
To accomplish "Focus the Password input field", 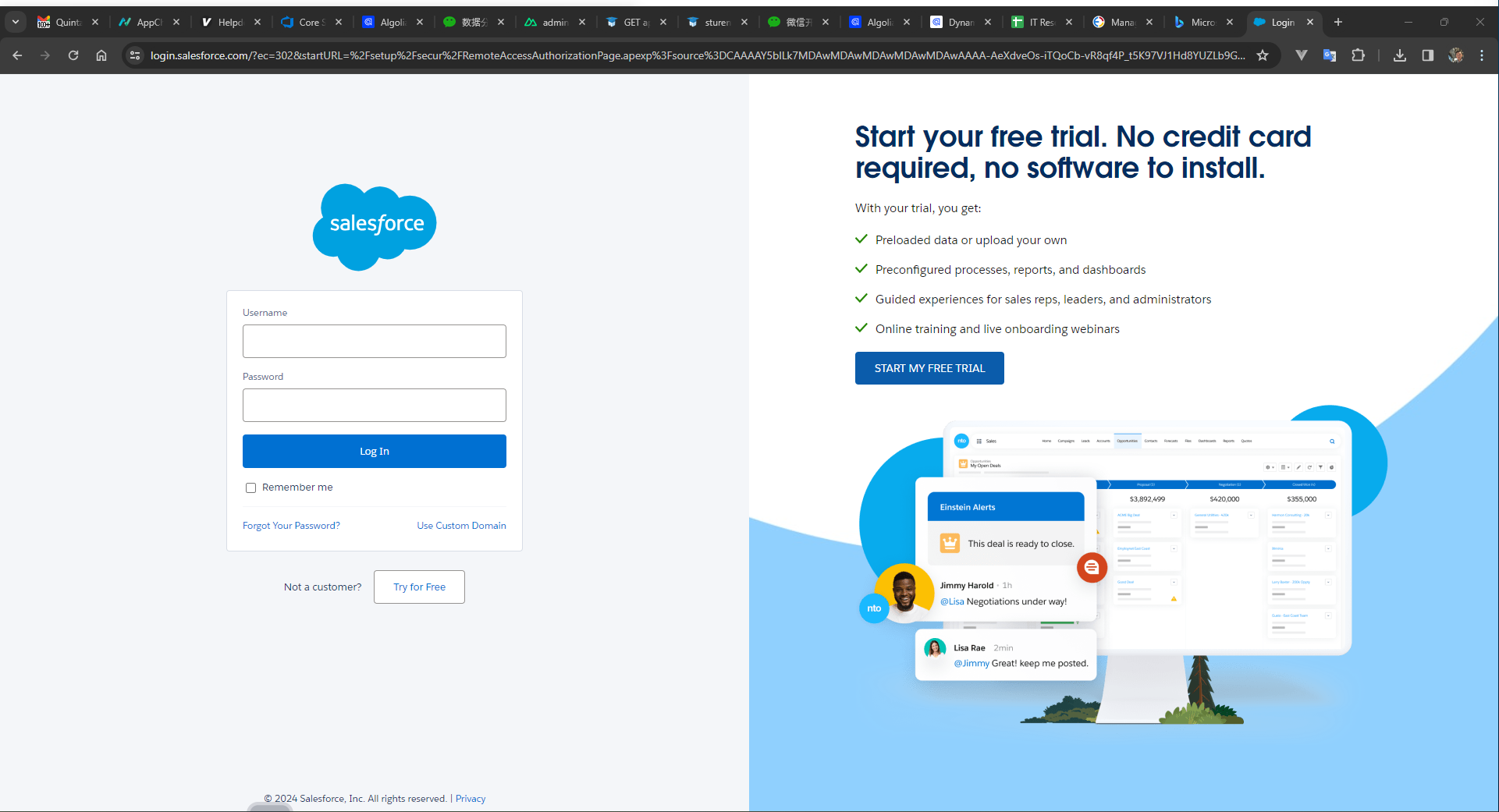I will coord(375,405).
